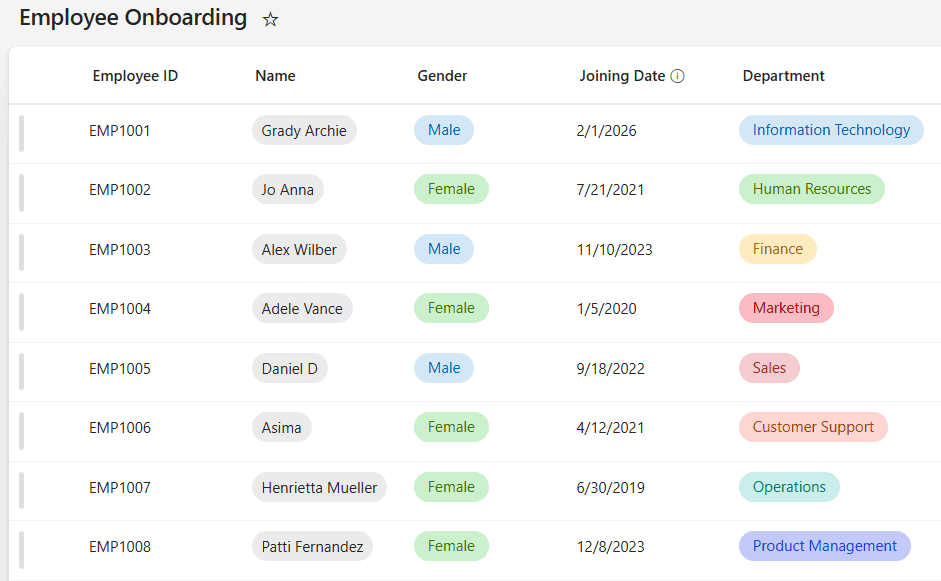Click the Patti Fernandez name chip
Image resolution: width=941 pixels, height=581 pixels.
point(312,546)
